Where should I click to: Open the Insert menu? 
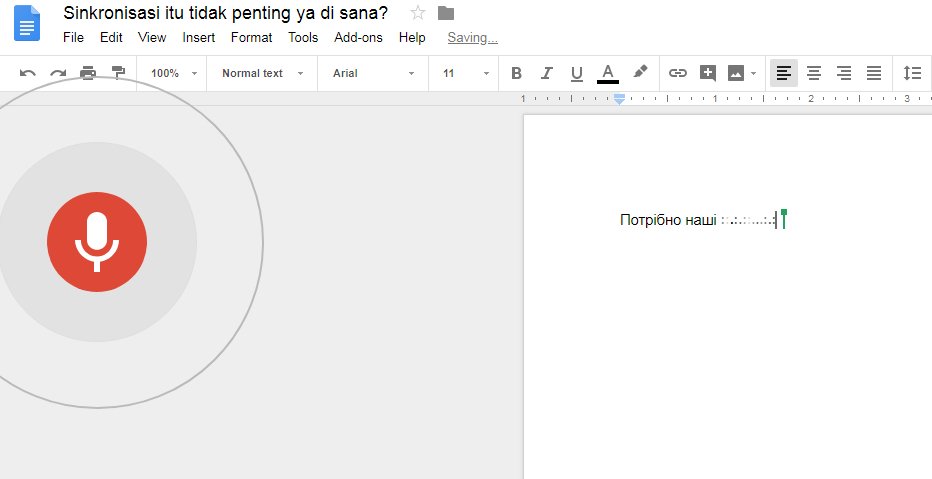(199, 37)
